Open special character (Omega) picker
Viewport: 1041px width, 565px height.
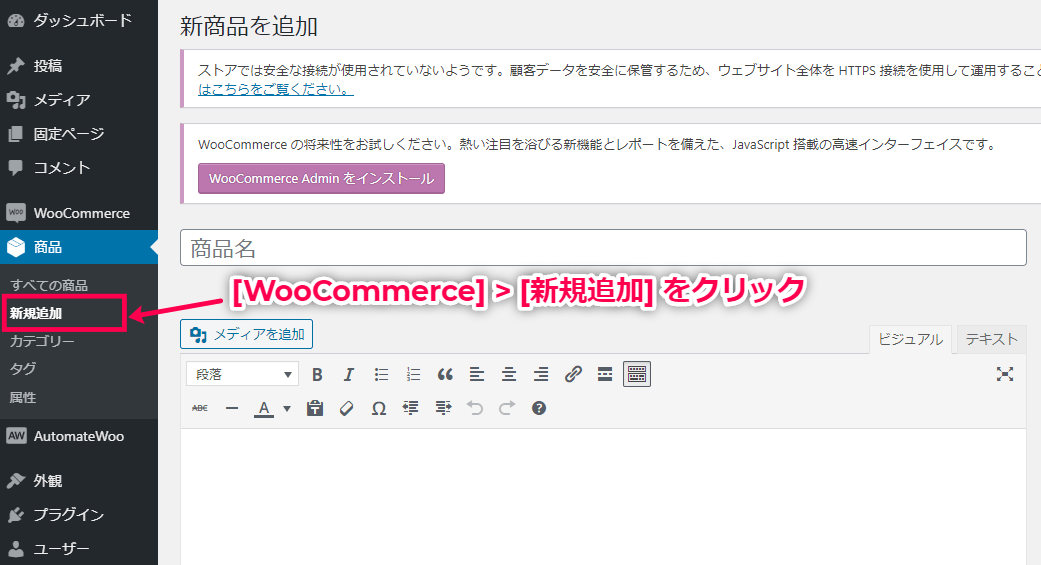click(378, 408)
